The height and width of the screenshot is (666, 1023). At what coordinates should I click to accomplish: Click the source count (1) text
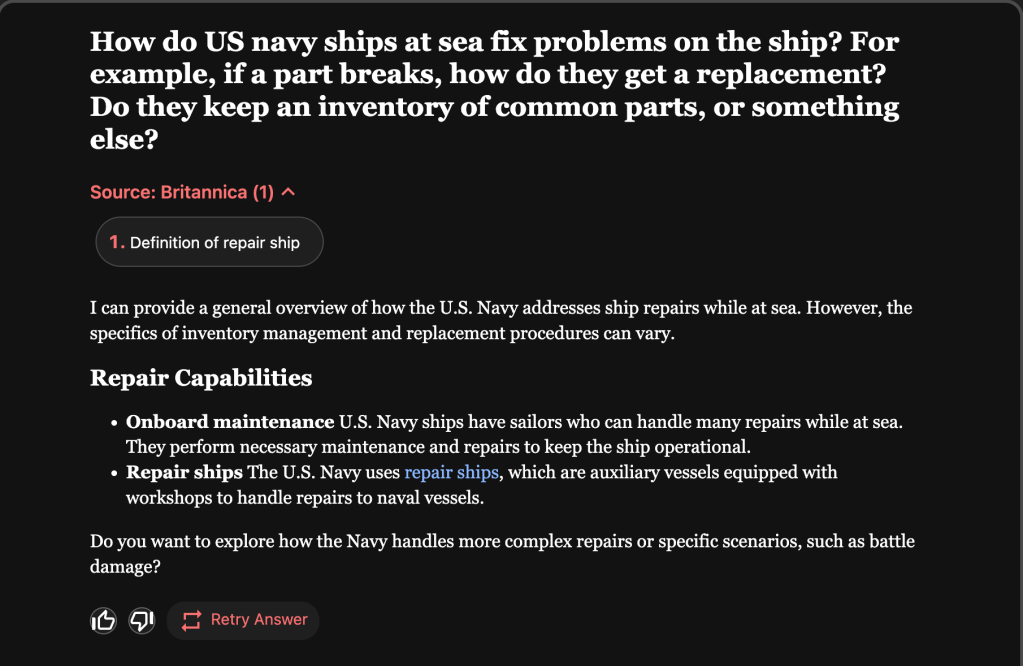pos(263,192)
